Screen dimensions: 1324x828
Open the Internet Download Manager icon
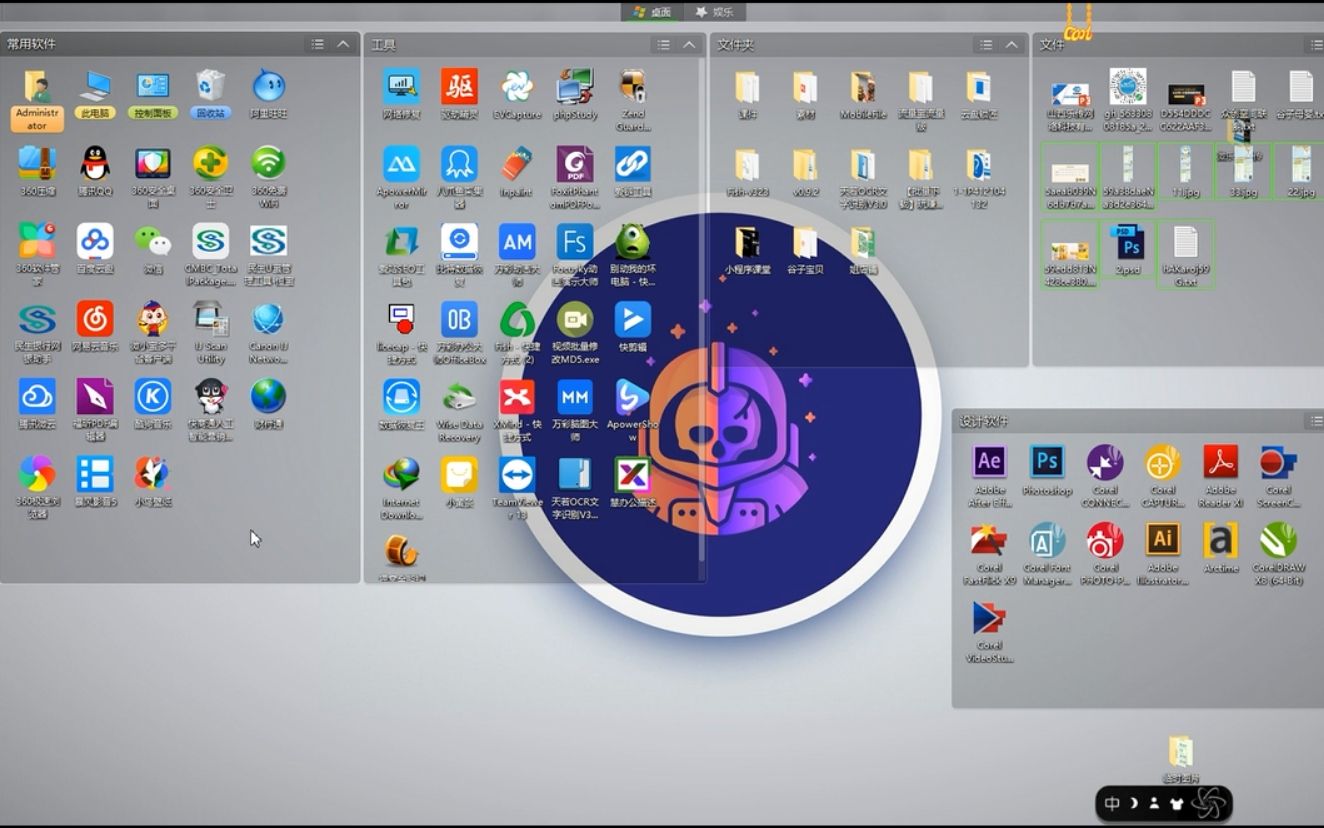click(x=402, y=475)
